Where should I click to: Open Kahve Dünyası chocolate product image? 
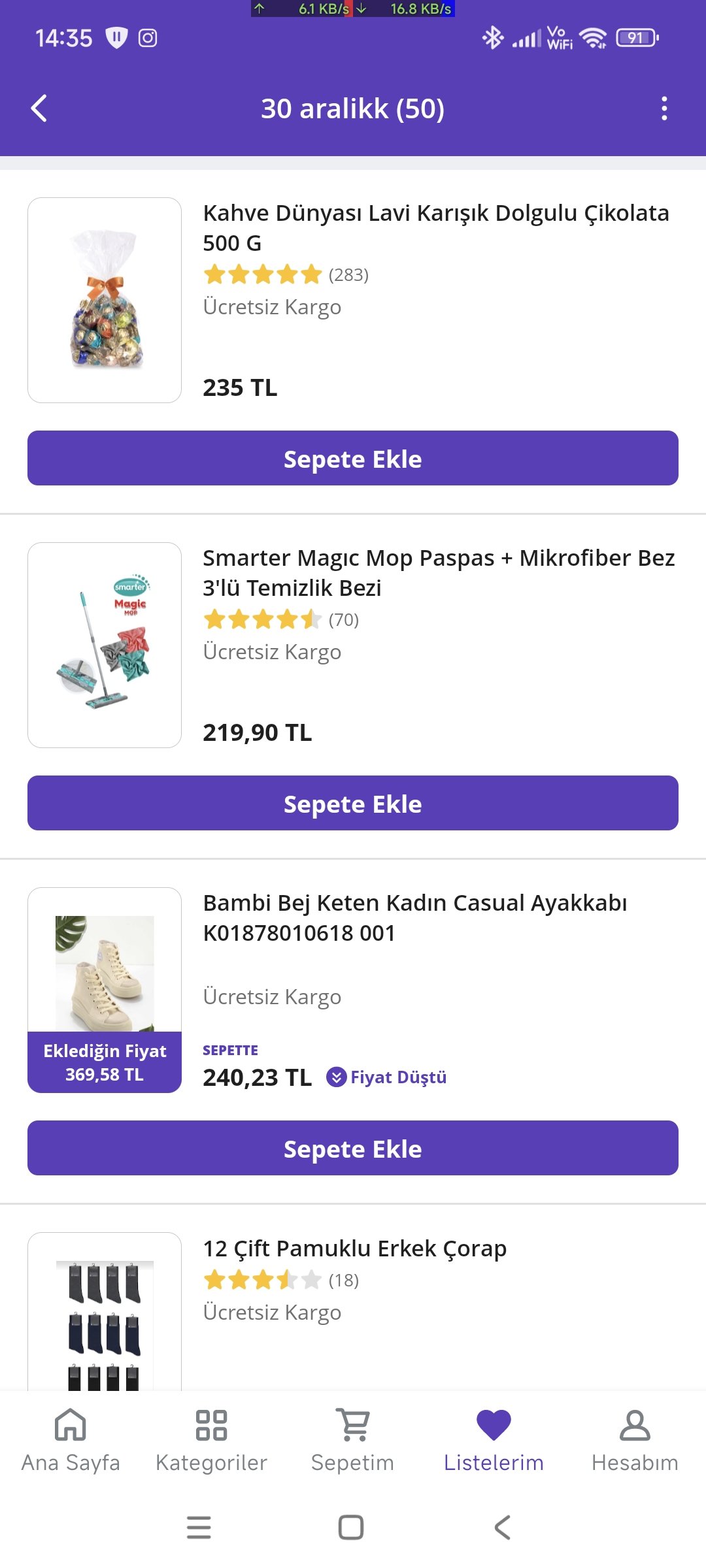pyautogui.click(x=105, y=300)
